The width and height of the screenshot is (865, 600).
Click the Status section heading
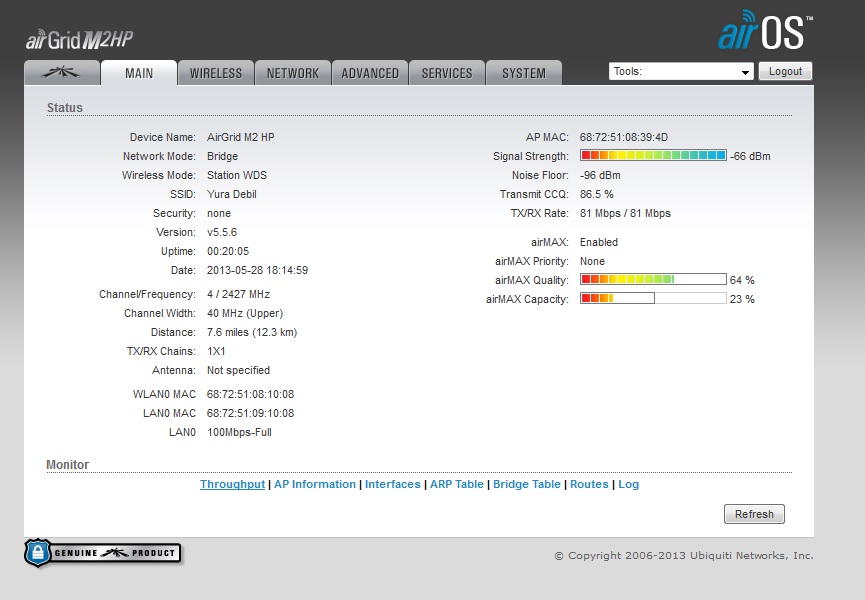tap(65, 108)
